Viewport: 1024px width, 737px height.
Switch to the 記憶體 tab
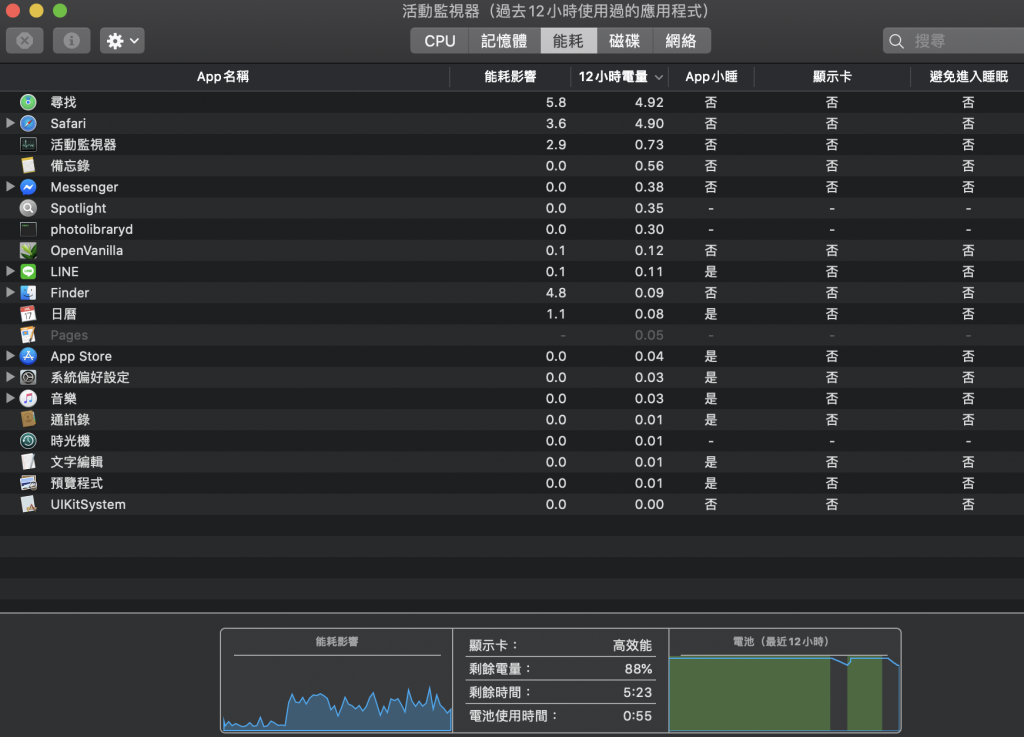(504, 40)
